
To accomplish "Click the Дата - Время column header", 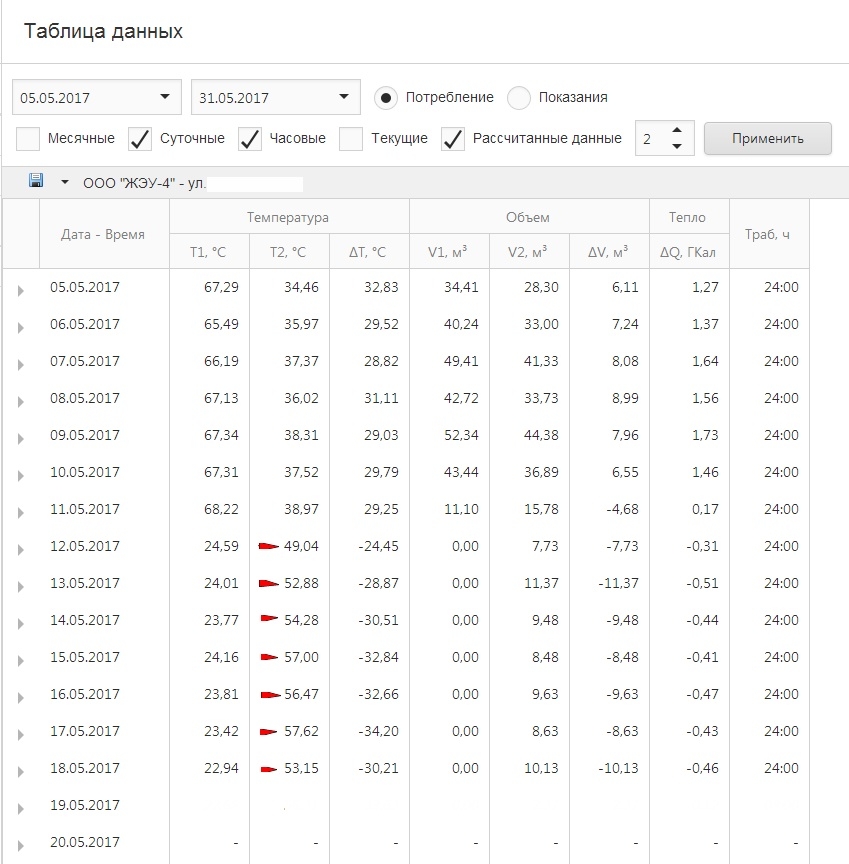I will (104, 234).
